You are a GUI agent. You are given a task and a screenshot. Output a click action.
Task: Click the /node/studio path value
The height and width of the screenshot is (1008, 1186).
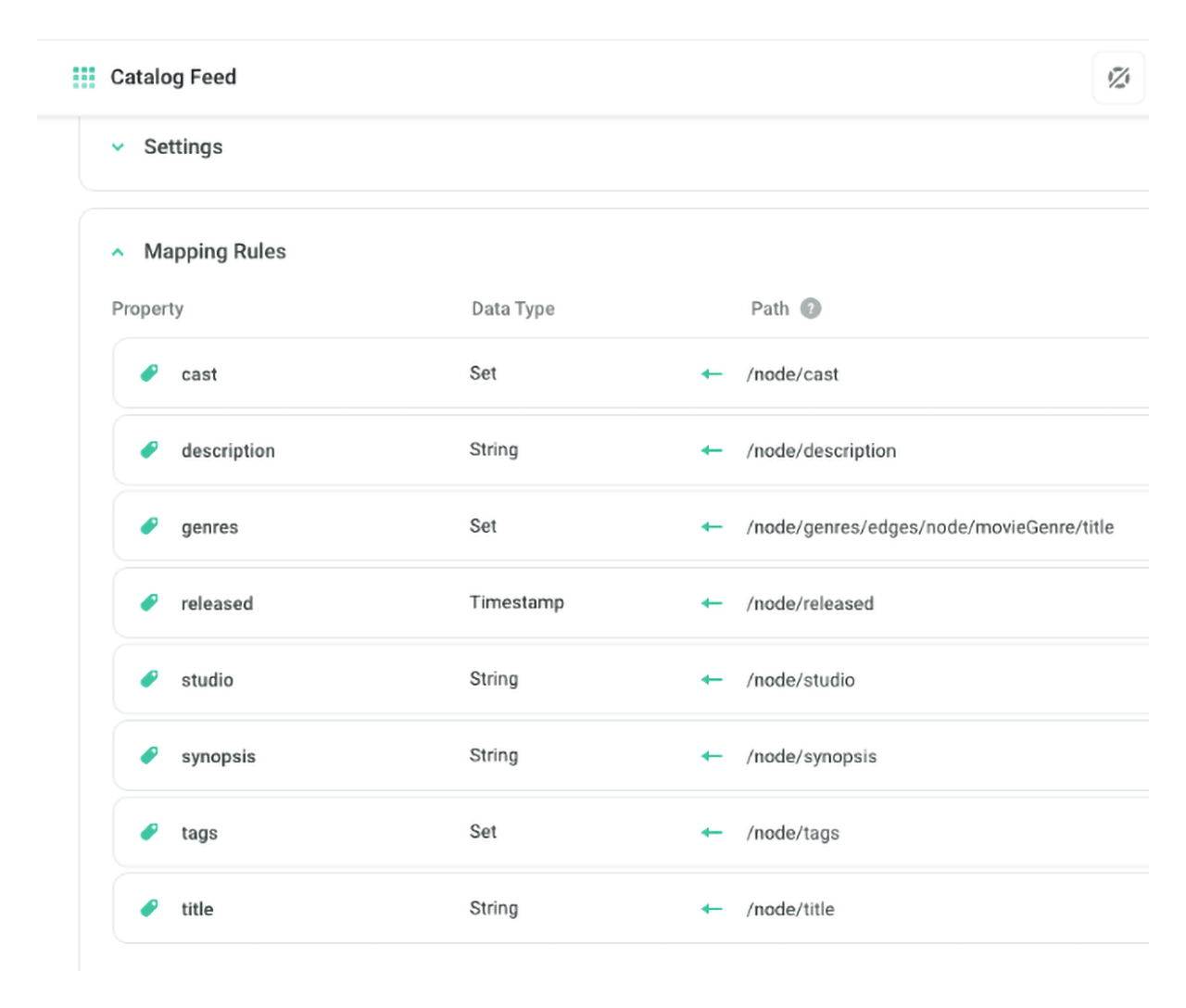coord(801,680)
